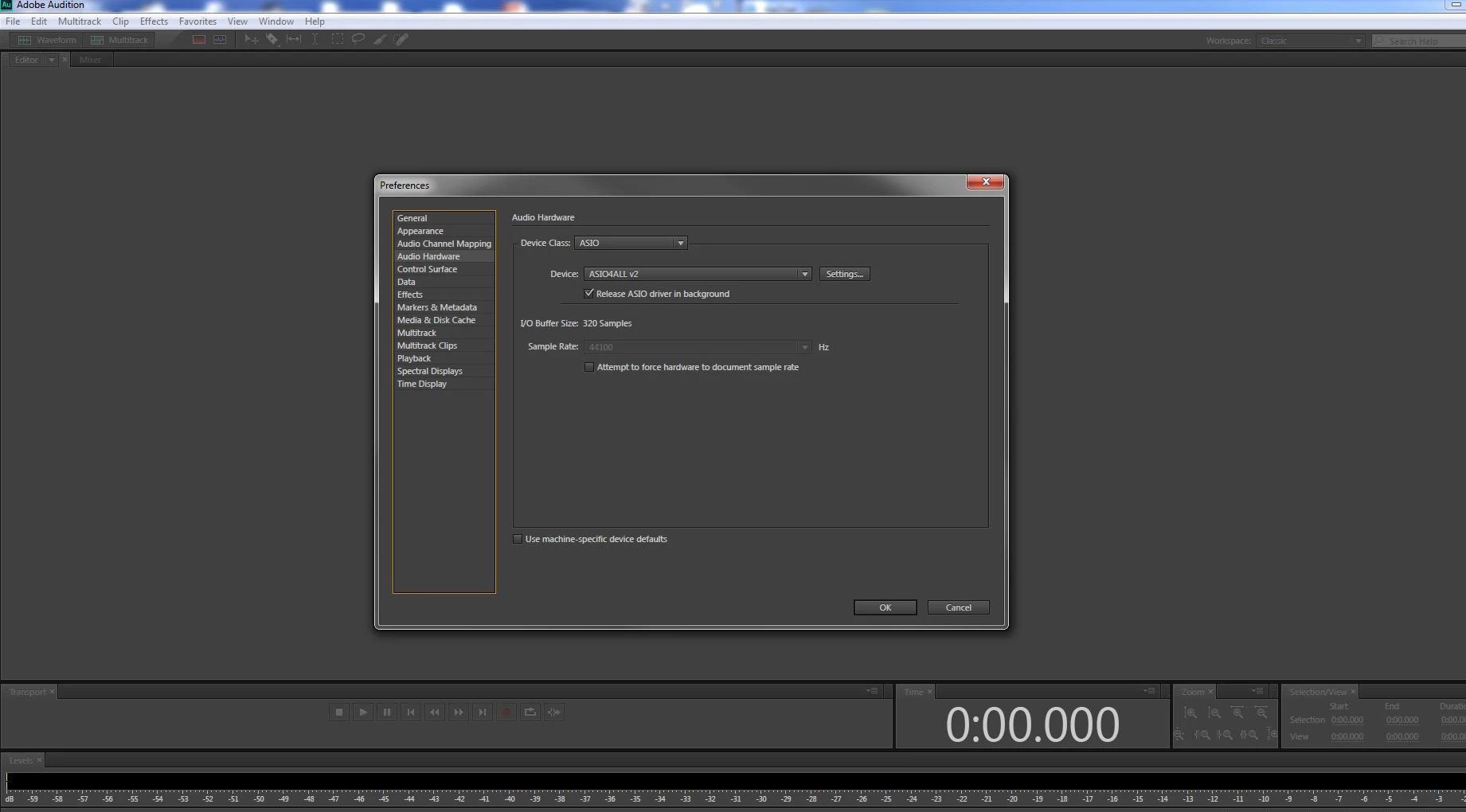
Task: Close the Preferences dialog
Action: 986,182
